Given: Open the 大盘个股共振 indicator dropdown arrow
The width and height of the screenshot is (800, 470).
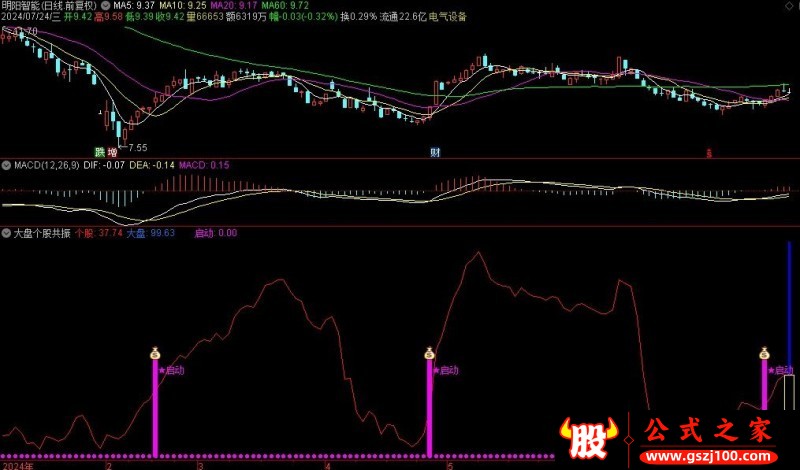Looking at the screenshot, I should pos(6,233).
